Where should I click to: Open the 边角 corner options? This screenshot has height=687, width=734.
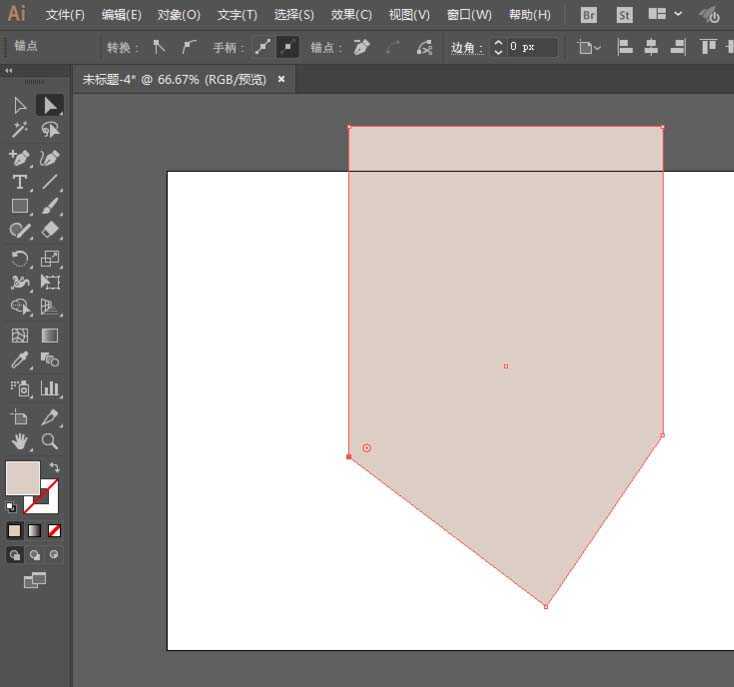click(465, 47)
